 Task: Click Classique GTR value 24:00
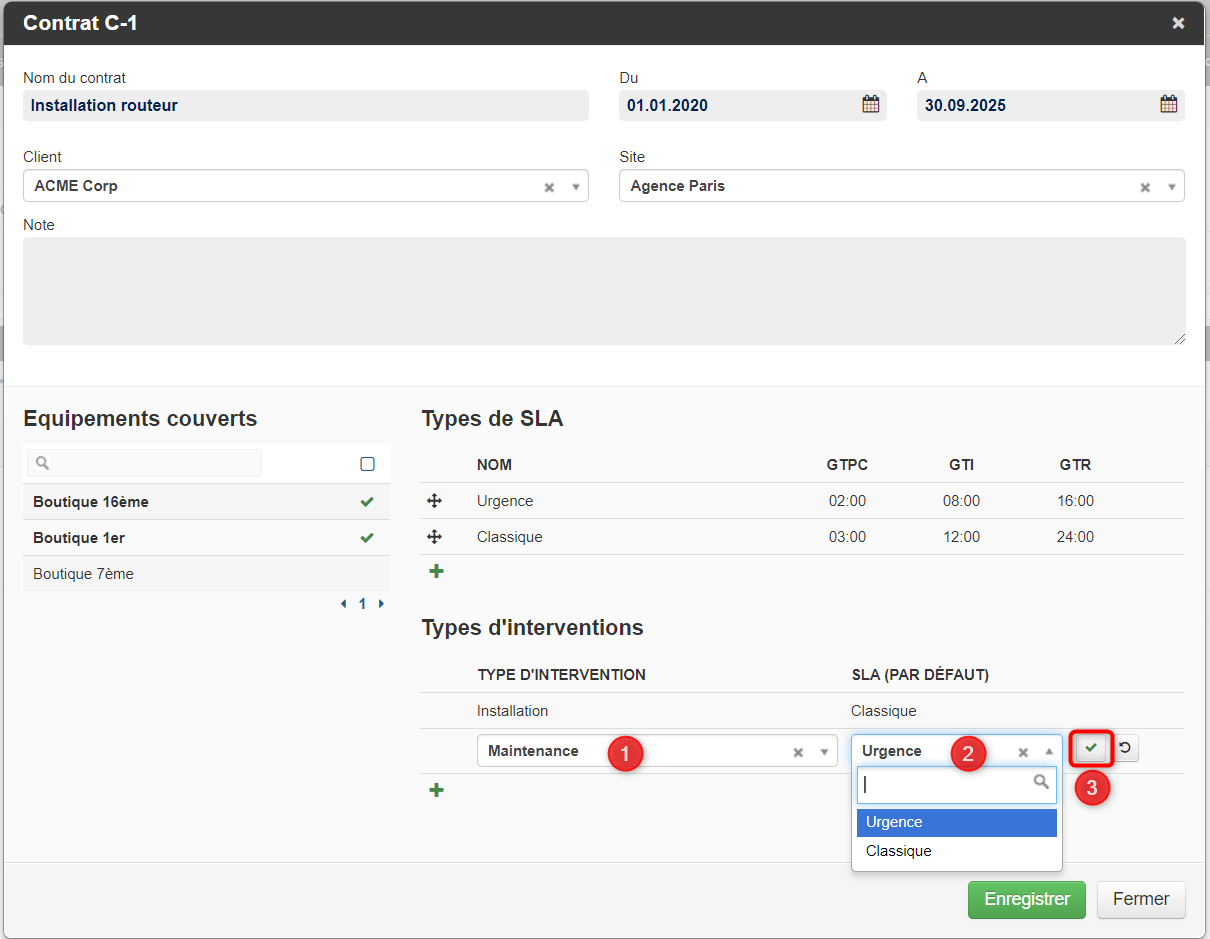(1076, 537)
